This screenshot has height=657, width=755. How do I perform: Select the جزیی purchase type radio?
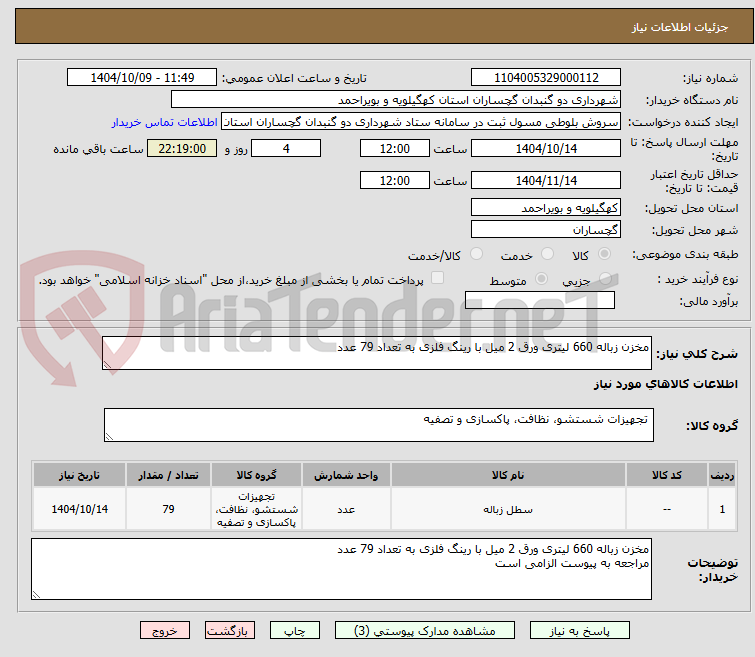tap(605, 278)
